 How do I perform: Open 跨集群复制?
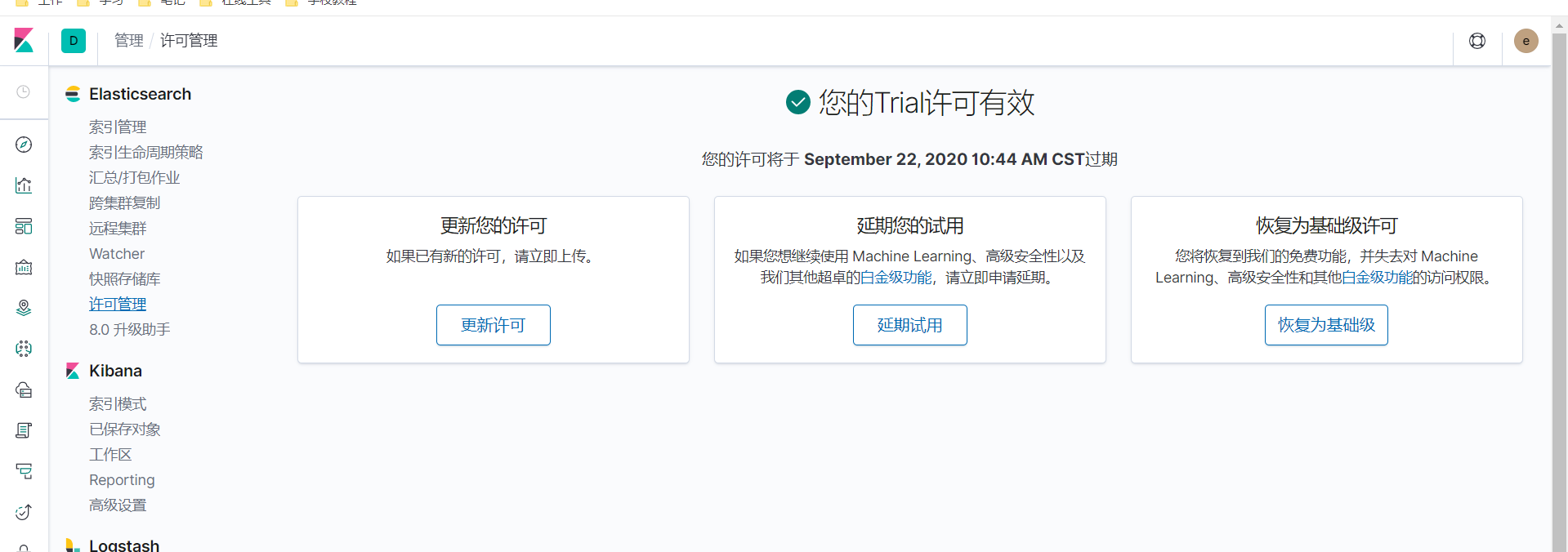point(125,203)
